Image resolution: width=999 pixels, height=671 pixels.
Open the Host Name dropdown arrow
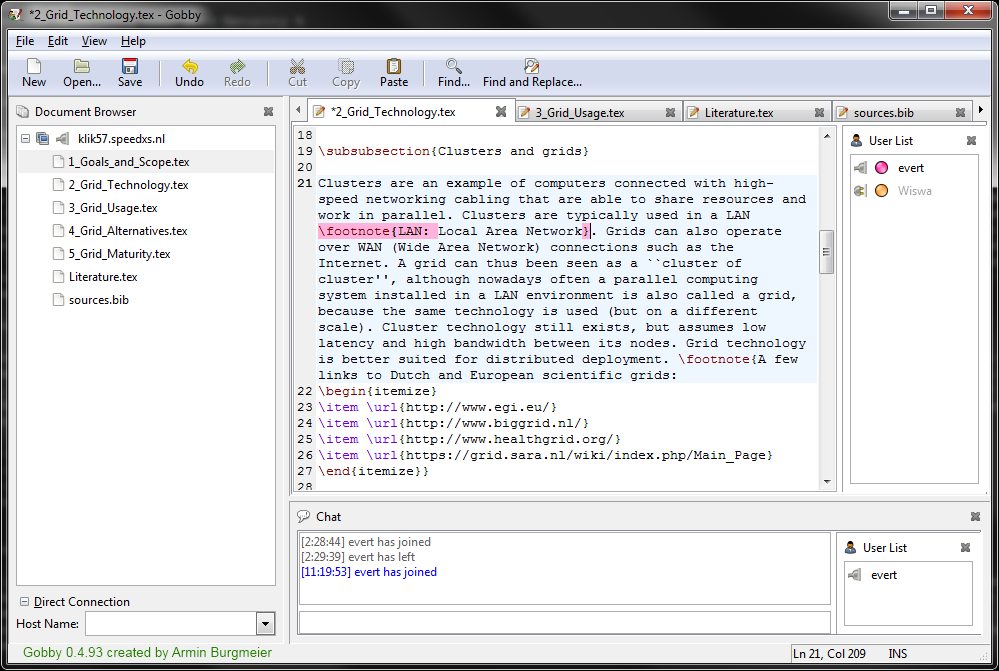point(266,624)
